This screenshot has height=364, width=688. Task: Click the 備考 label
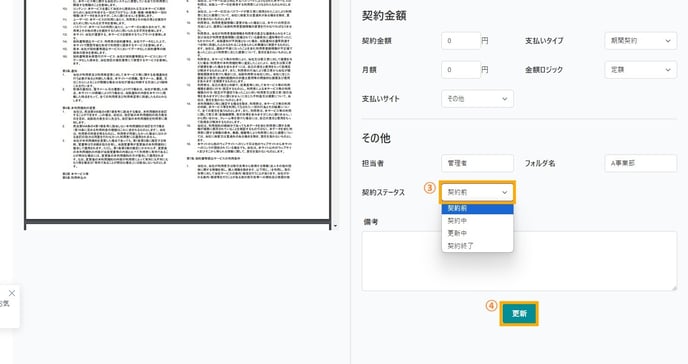coord(370,222)
